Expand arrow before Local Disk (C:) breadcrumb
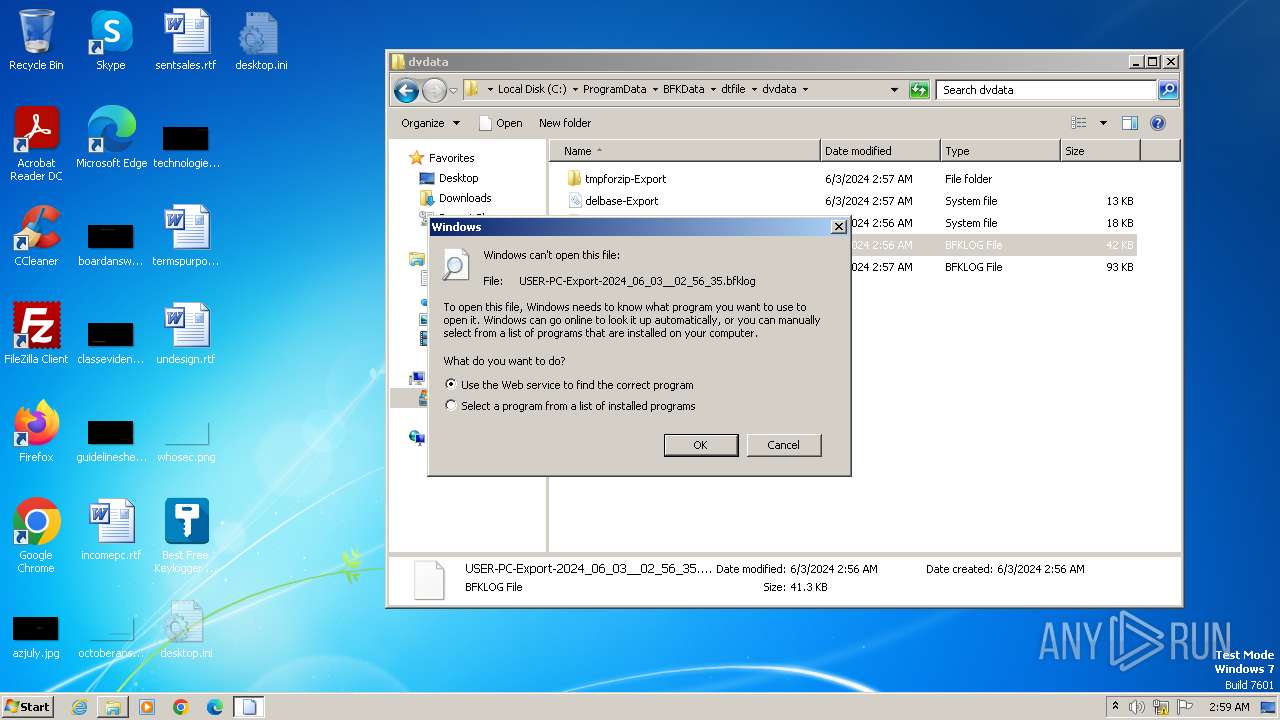Screen dimensions: 1280x720 490,89
